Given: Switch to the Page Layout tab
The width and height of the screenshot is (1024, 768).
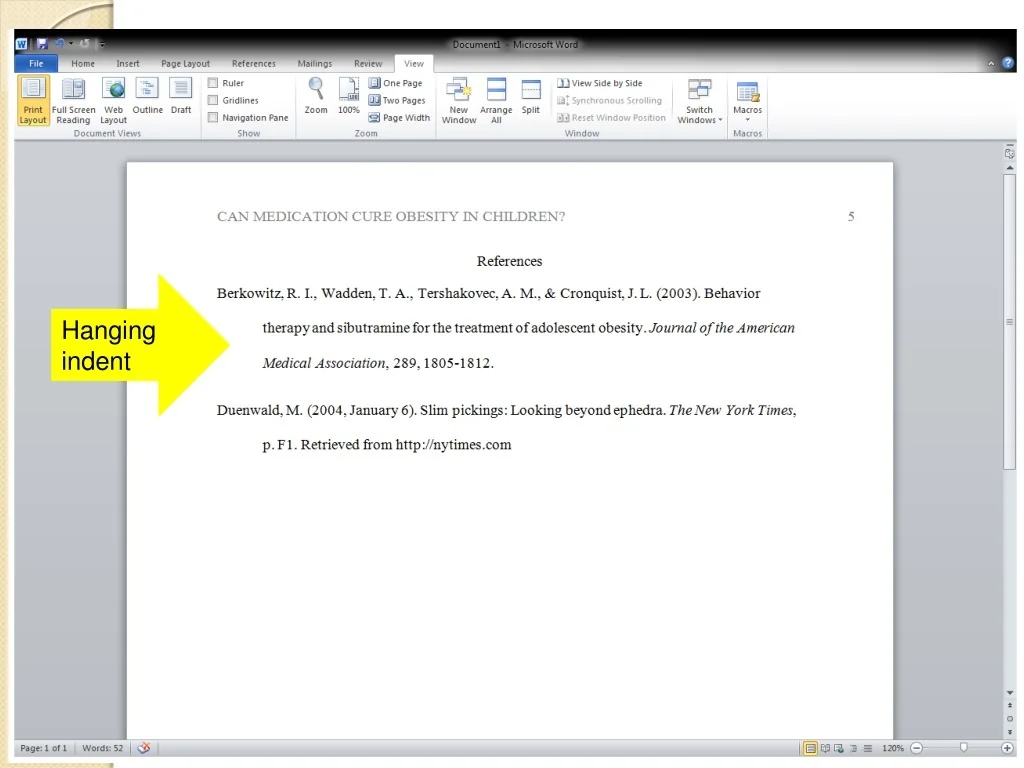Looking at the screenshot, I should 185,63.
